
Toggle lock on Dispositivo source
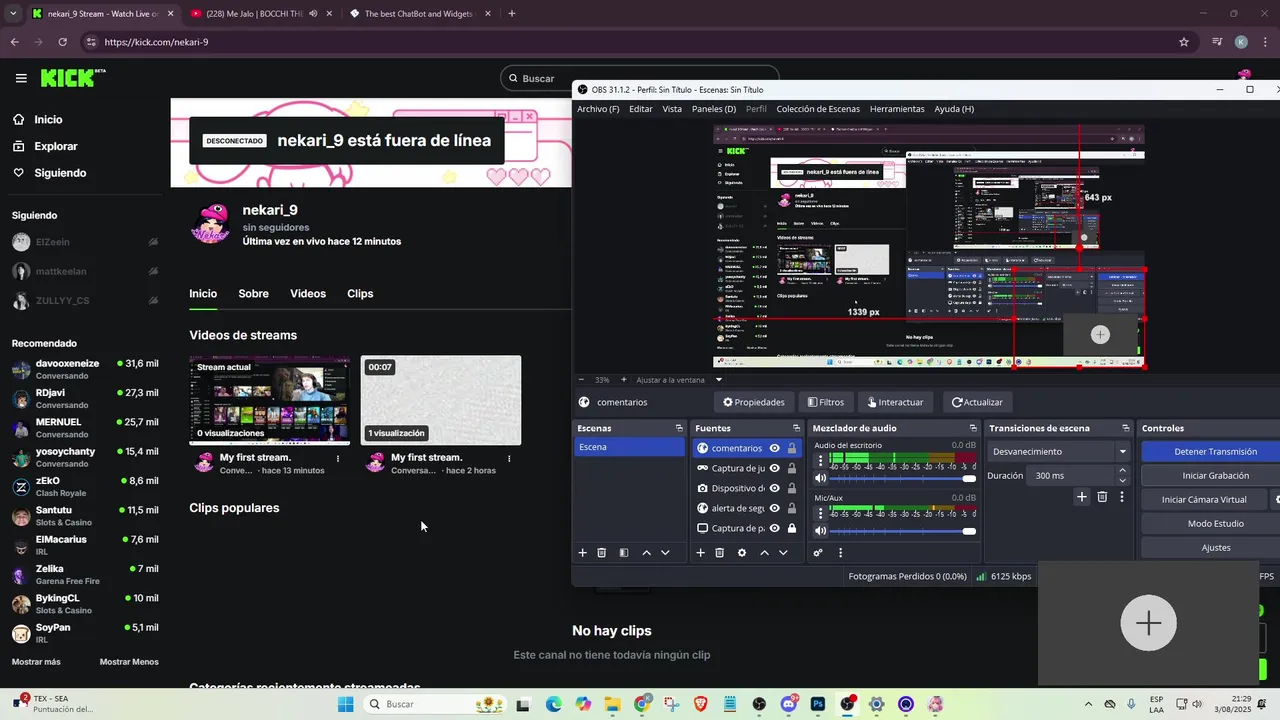pyautogui.click(x=792, y=488)
